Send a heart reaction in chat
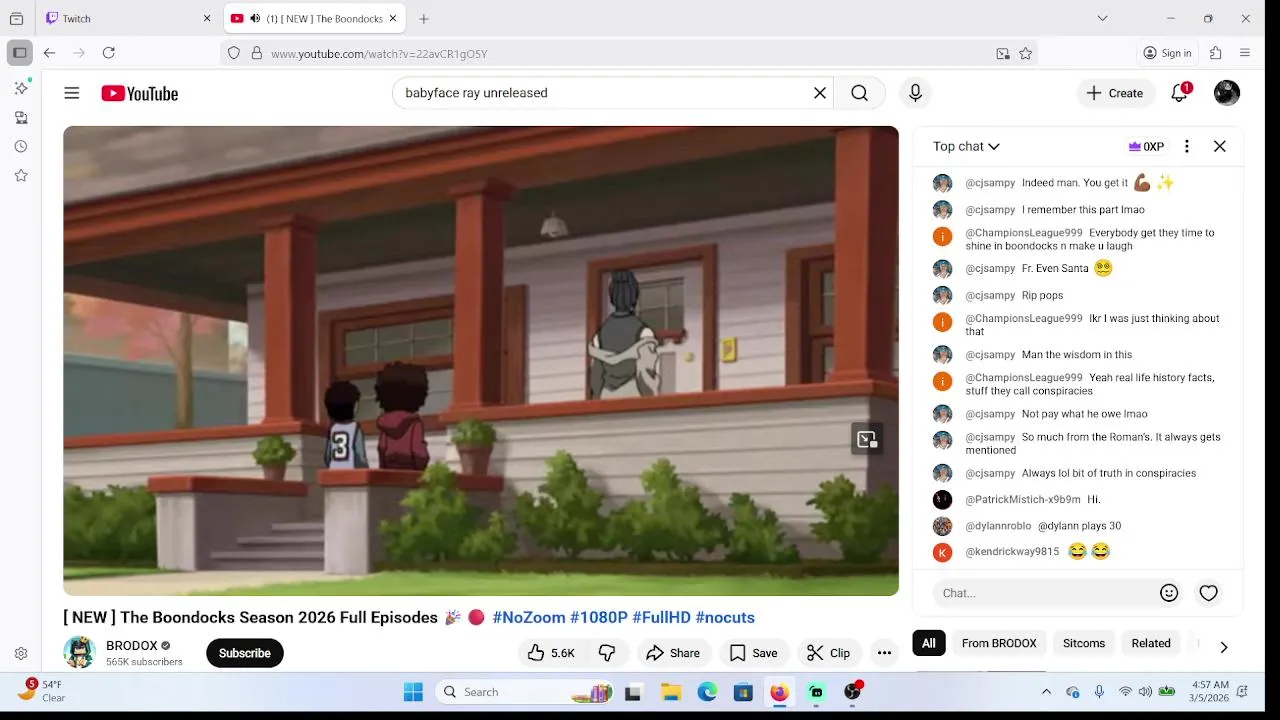This screenshot has height=720, width=1280. [1208, 593]
